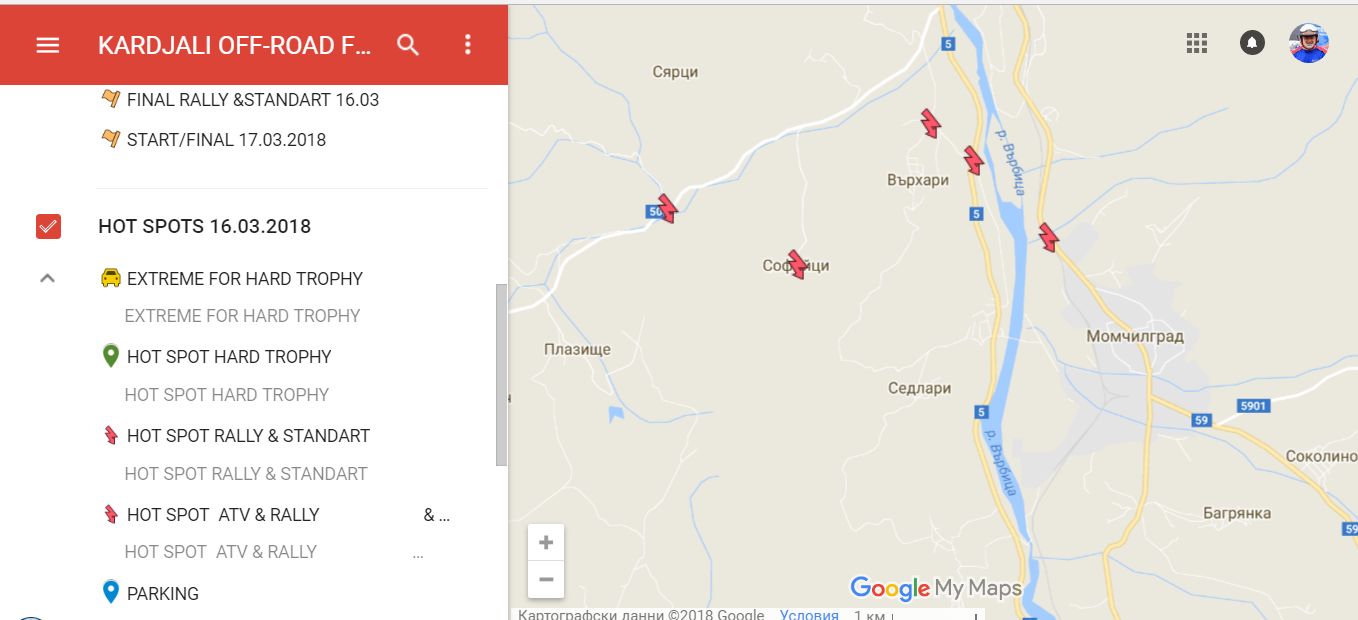Select the yellow car EXTREME FOR HARD TROPHY icon
Screen dimensions: 1358x620
(x=110, y=278)
